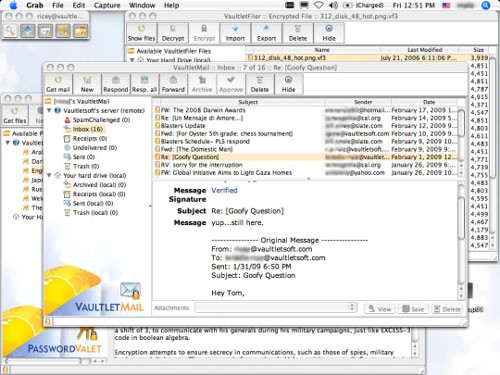
Task: Click Encrypt in VaultletFiler toolbar
Action: click(204, 33)
